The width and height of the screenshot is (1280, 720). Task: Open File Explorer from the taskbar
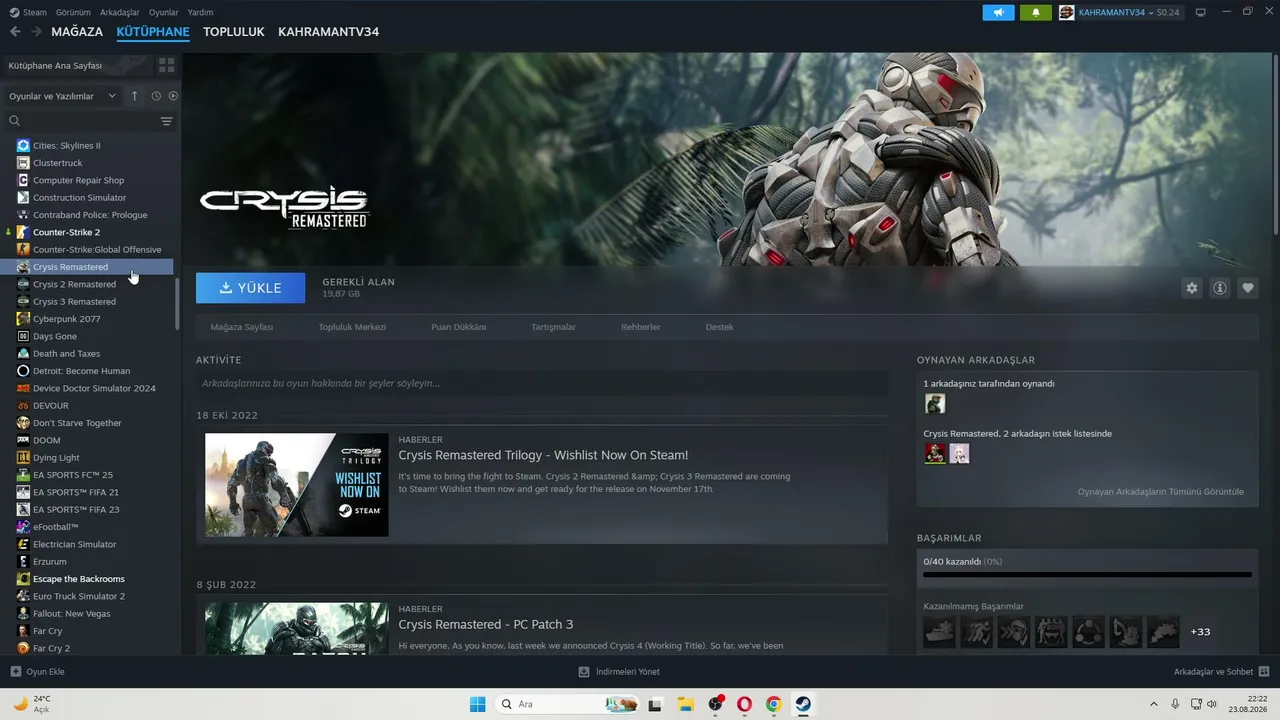pos(685,704)
